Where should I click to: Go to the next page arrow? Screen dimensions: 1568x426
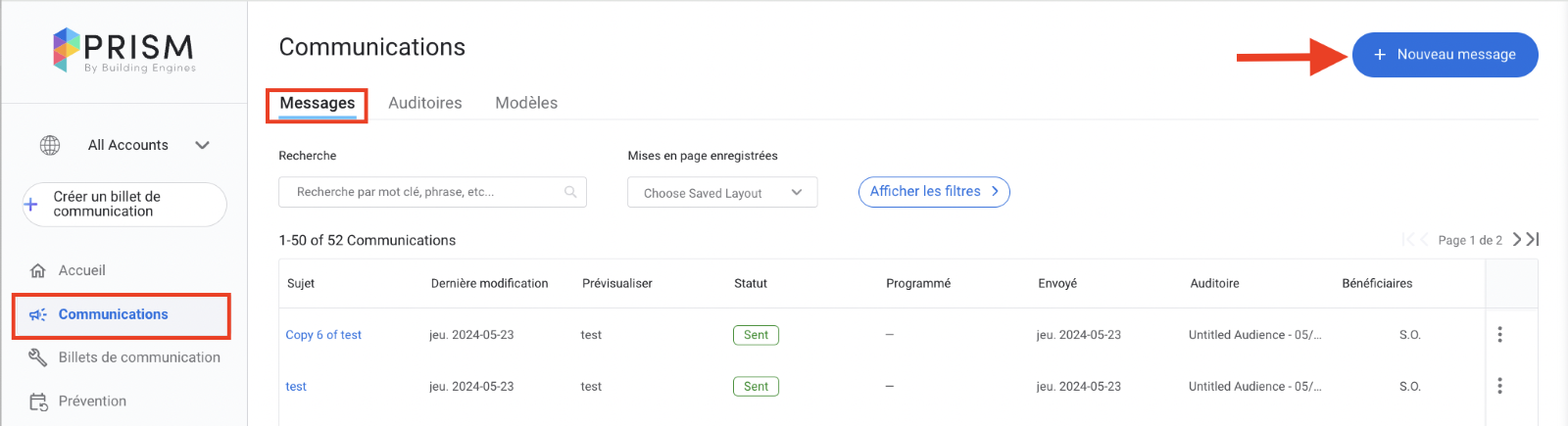point(1517,239)
